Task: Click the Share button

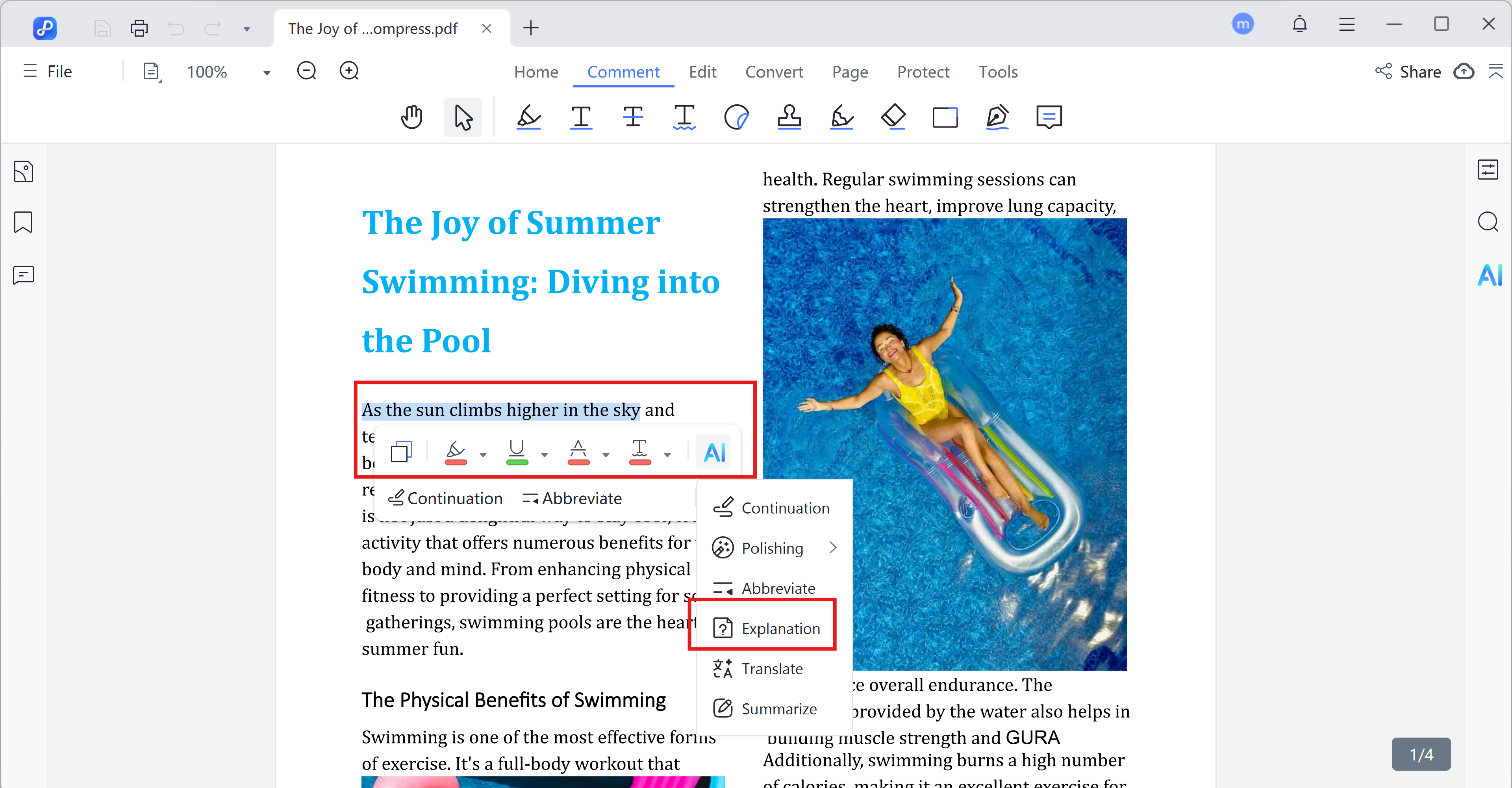Action: [1408, 72]
